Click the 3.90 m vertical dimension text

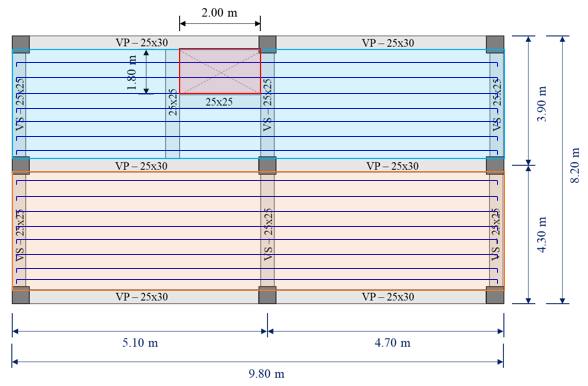542,104
